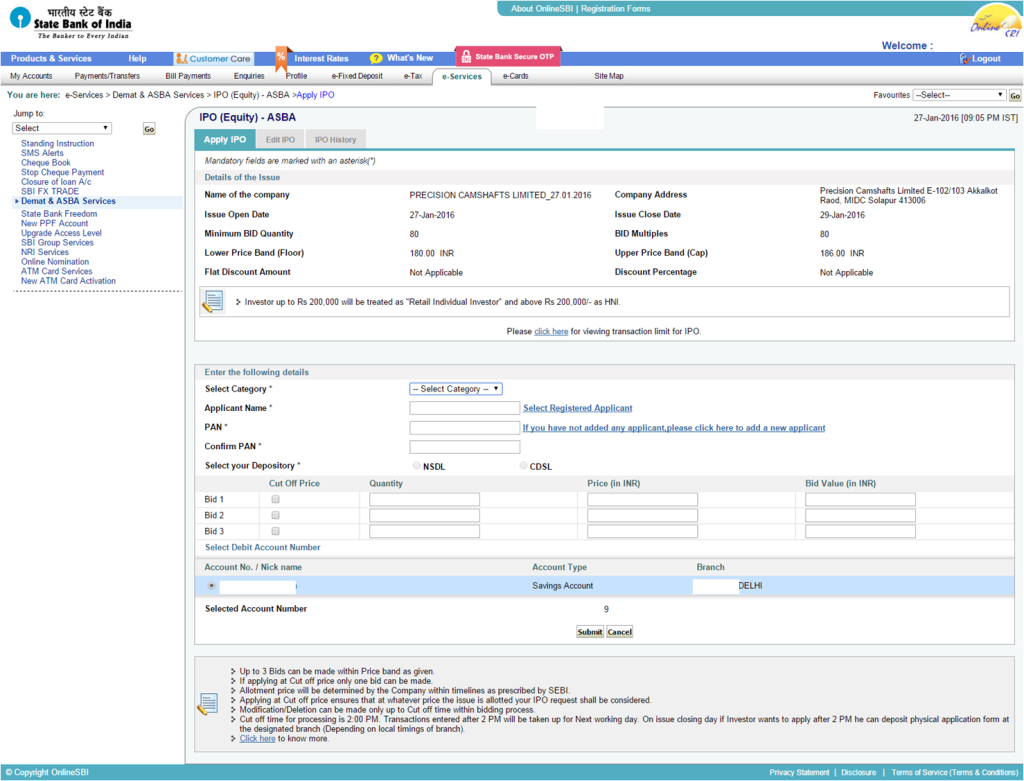Image resolution: width=1024 pixels, height=781 pixels.
Task: Switch to the Edit IPO tab
Action: [280, 140]
